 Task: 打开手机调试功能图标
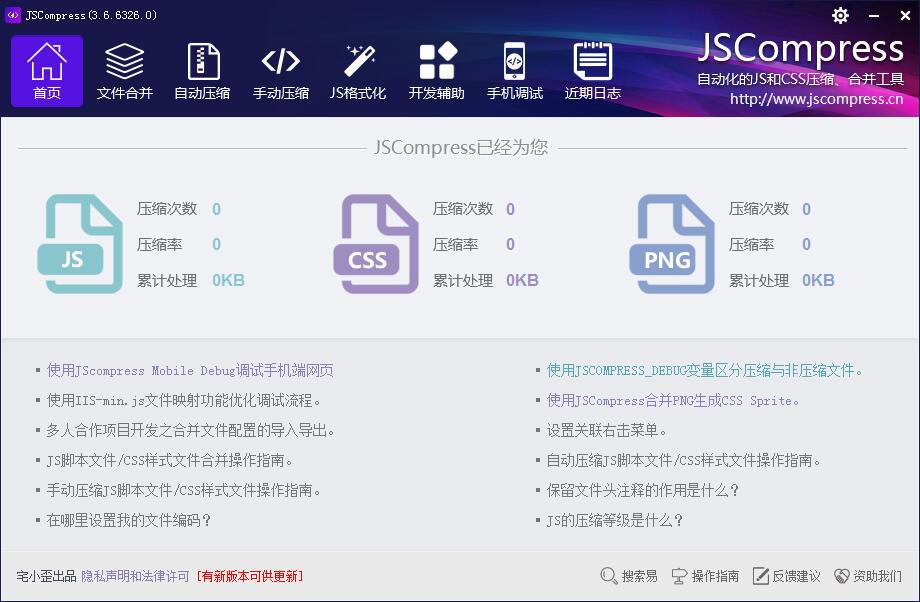click(514, 68)
